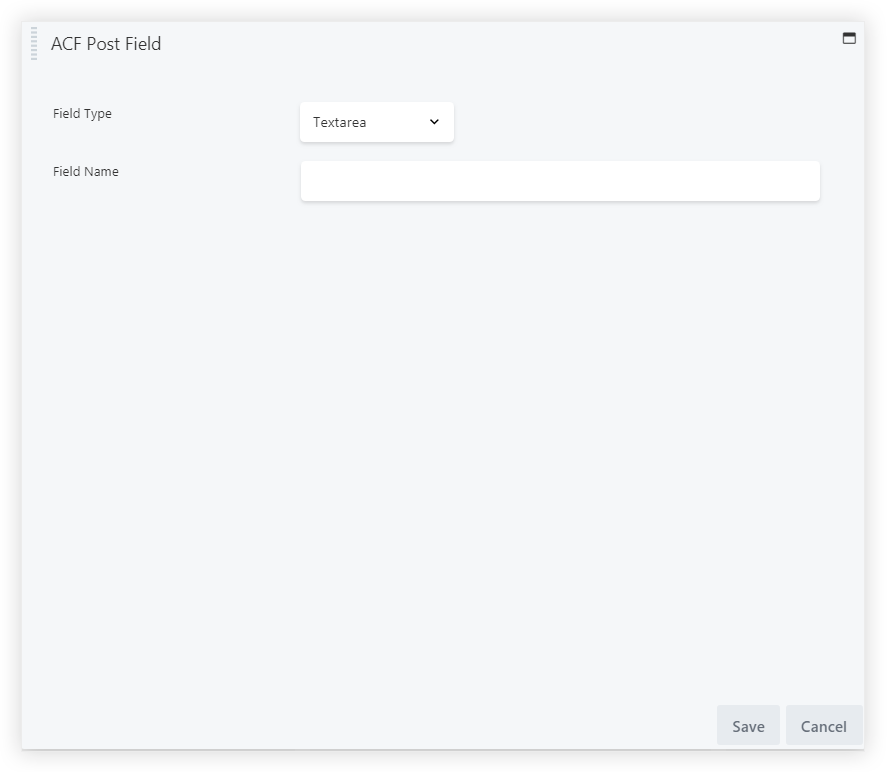Click the ACF Post Field title text
The height and width of the screenshot is (772, 887).
(106, 44)
